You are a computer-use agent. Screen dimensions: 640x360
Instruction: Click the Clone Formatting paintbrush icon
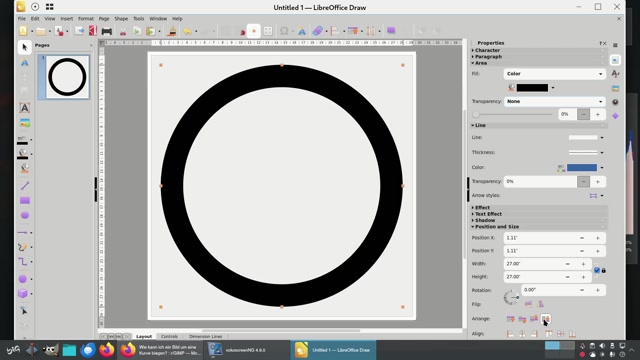[172, 31]
